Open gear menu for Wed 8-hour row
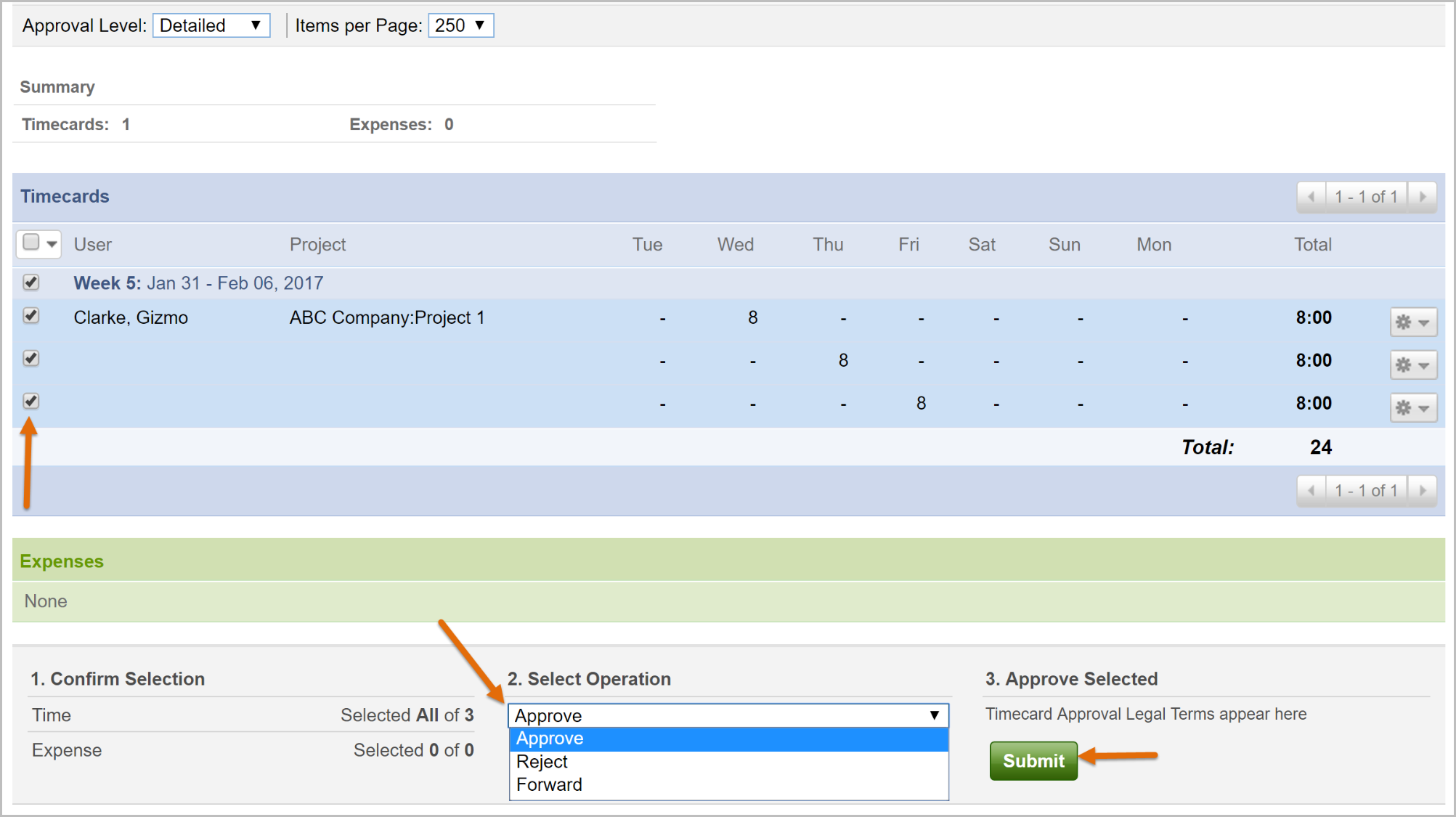Image resolution: width=1456 pixels, height=817 pixels. tap(1413, 322)
